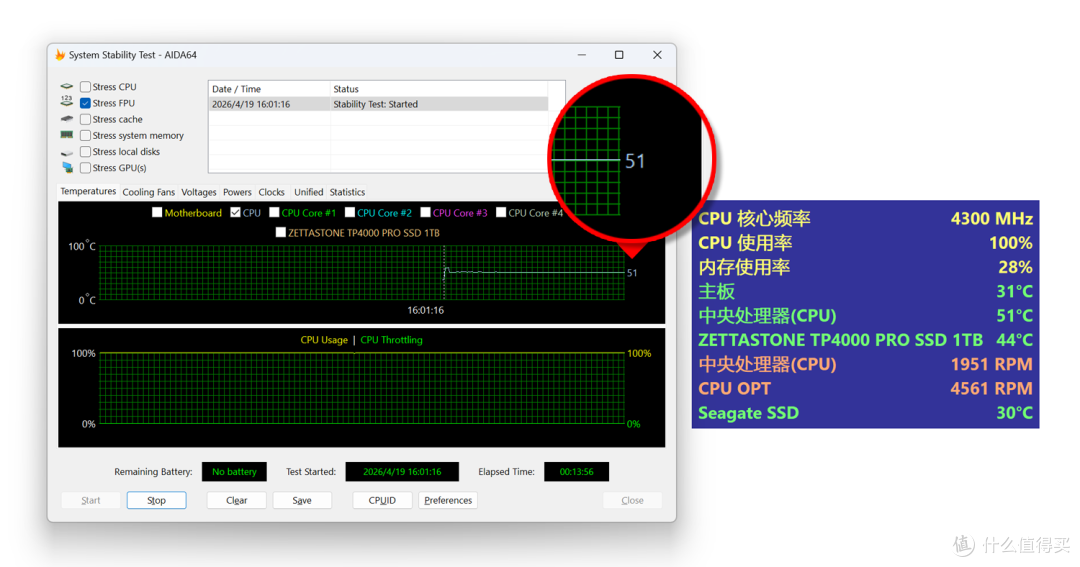Viewport: 1080px width, 567px height.
Task: Open the Voltages tab
Action: pyautogui.click(x=198, y=192)
